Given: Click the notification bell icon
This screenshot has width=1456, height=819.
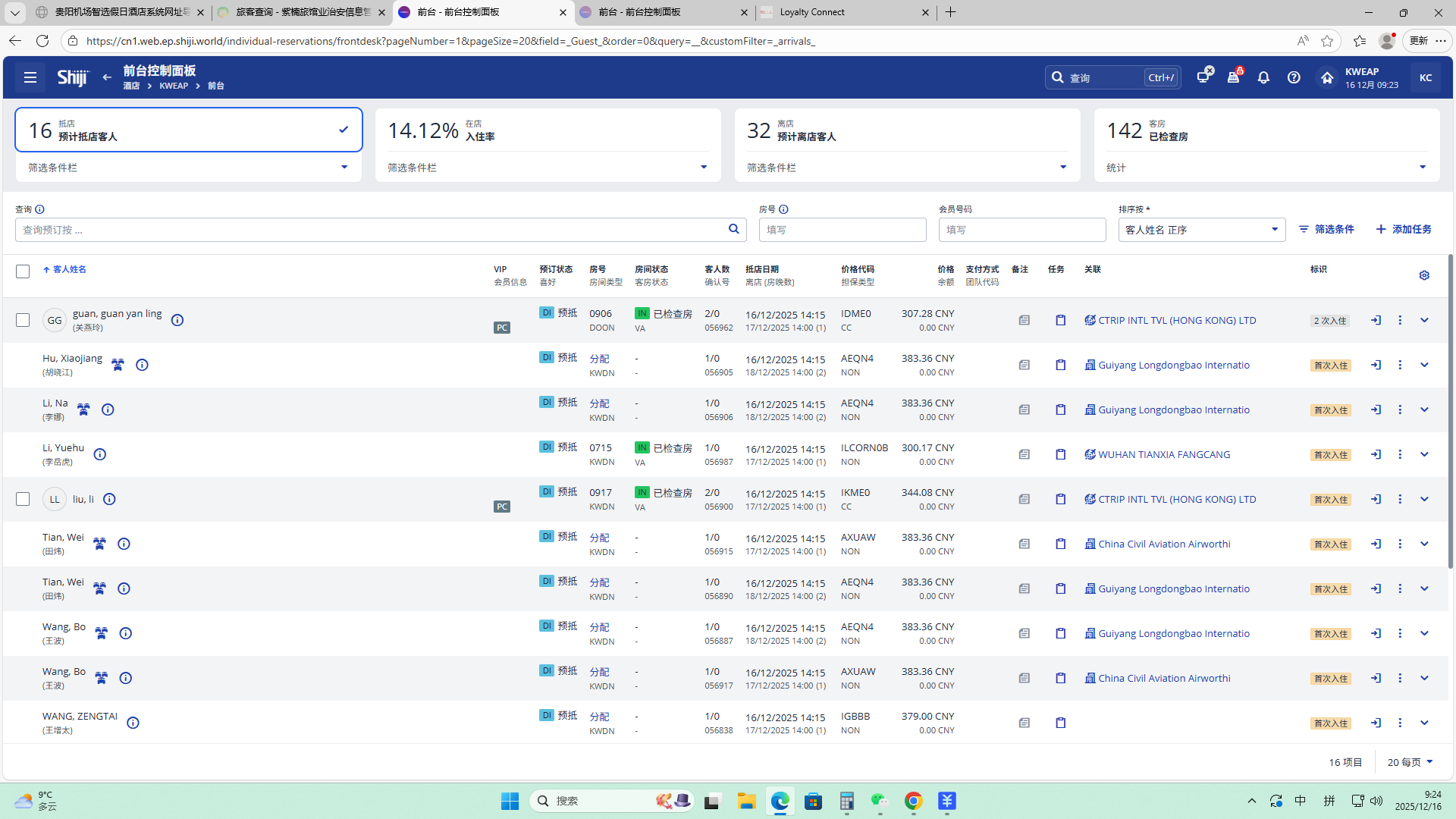Looking at the screenshot, I should pos(1263,77).
